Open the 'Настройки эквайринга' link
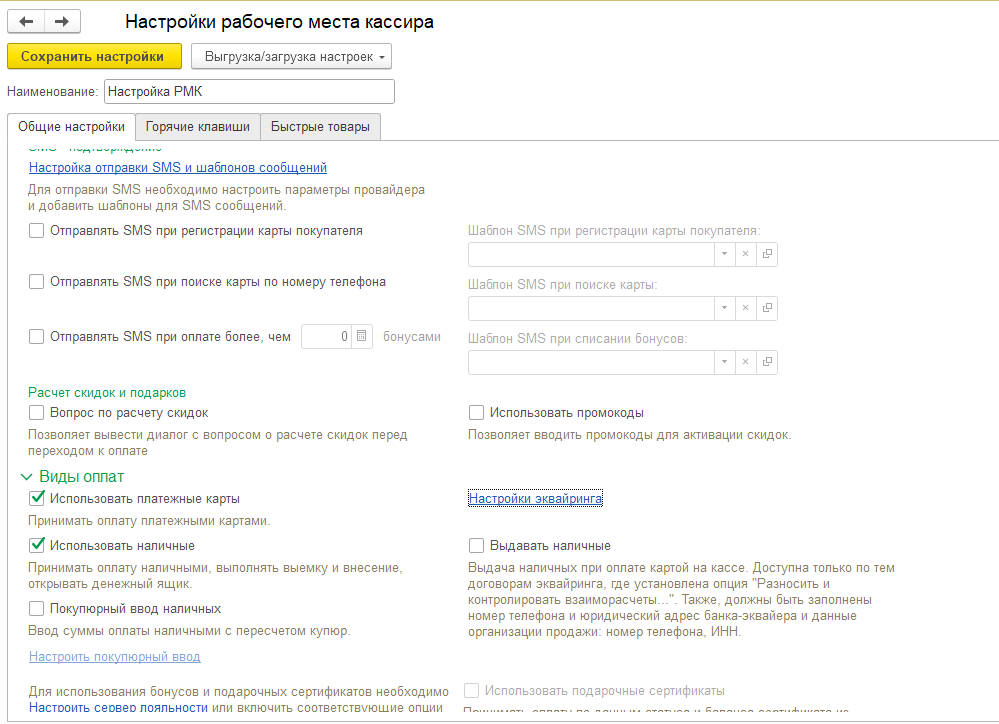999x724 pixels. 535,498
